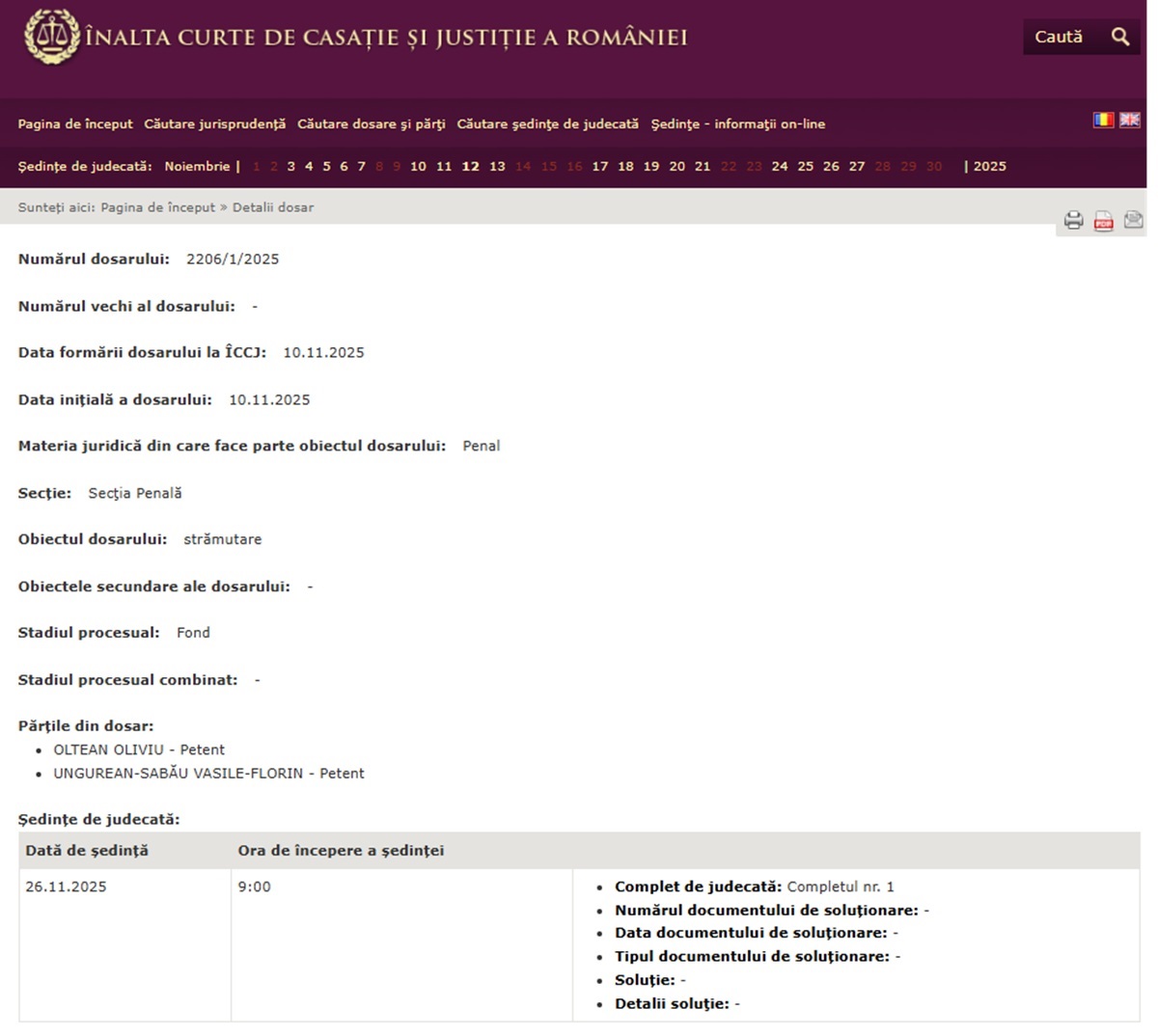1158x1036 pixels.
Task: Open Căutare ședințe de judecată menu
Action: coord(547,123)
